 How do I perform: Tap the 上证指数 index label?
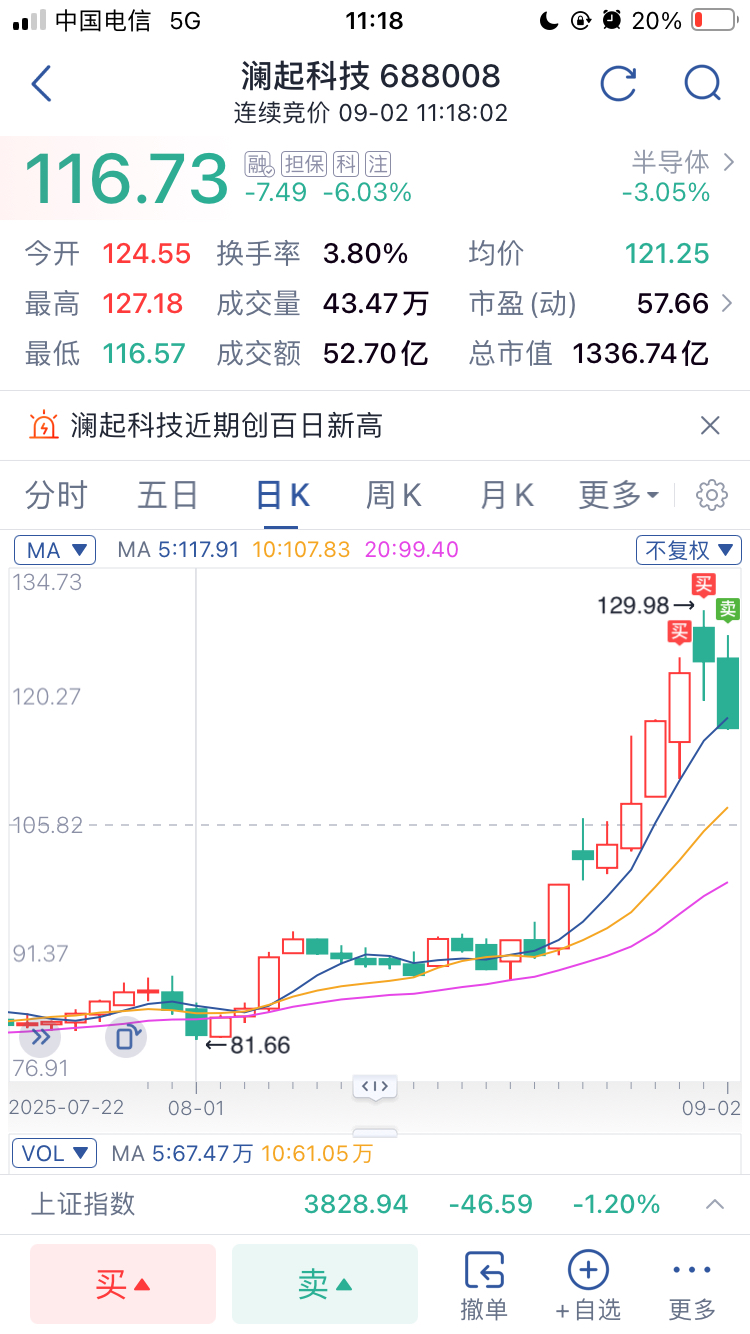83,1204
